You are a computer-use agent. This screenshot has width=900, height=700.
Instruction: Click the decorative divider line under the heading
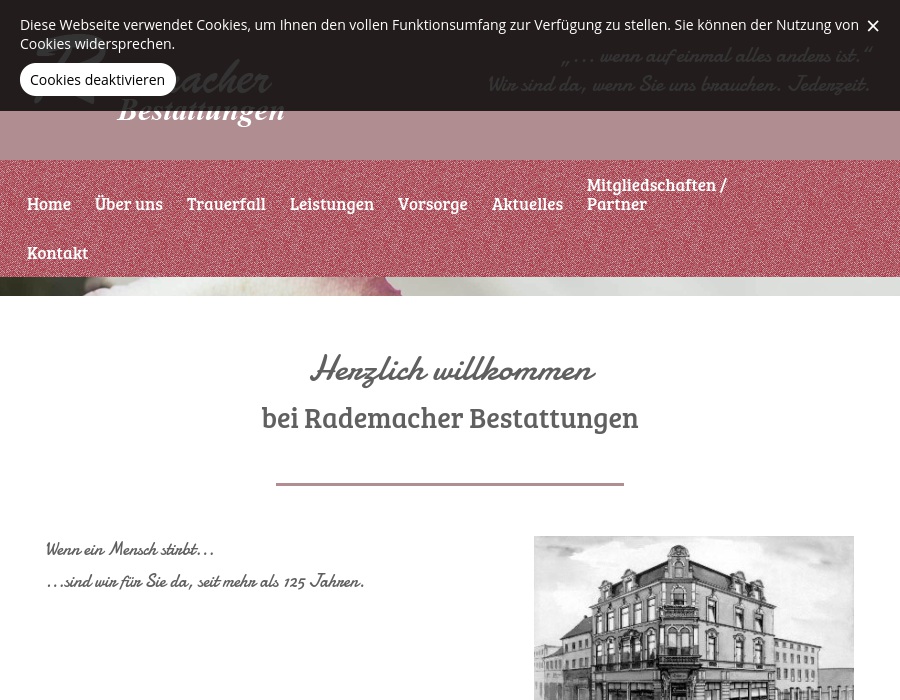(x=450, y=483)
